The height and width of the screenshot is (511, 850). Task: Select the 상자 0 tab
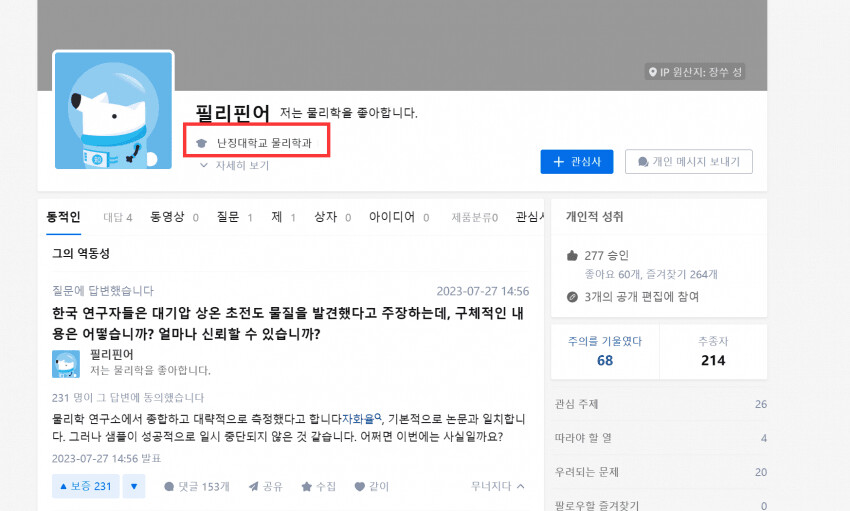click(x=333, y=217)
